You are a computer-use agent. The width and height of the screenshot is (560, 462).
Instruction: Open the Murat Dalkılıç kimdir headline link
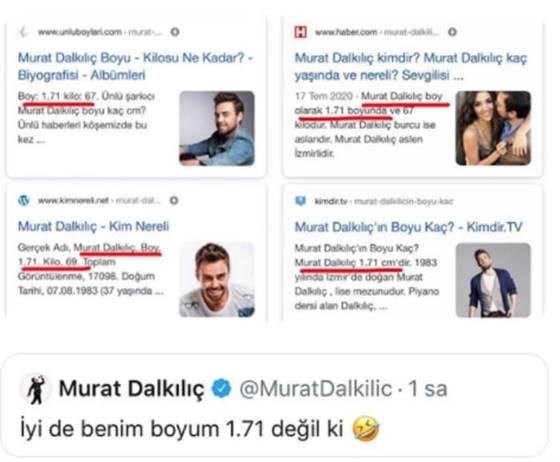click(x=410, y=66)
